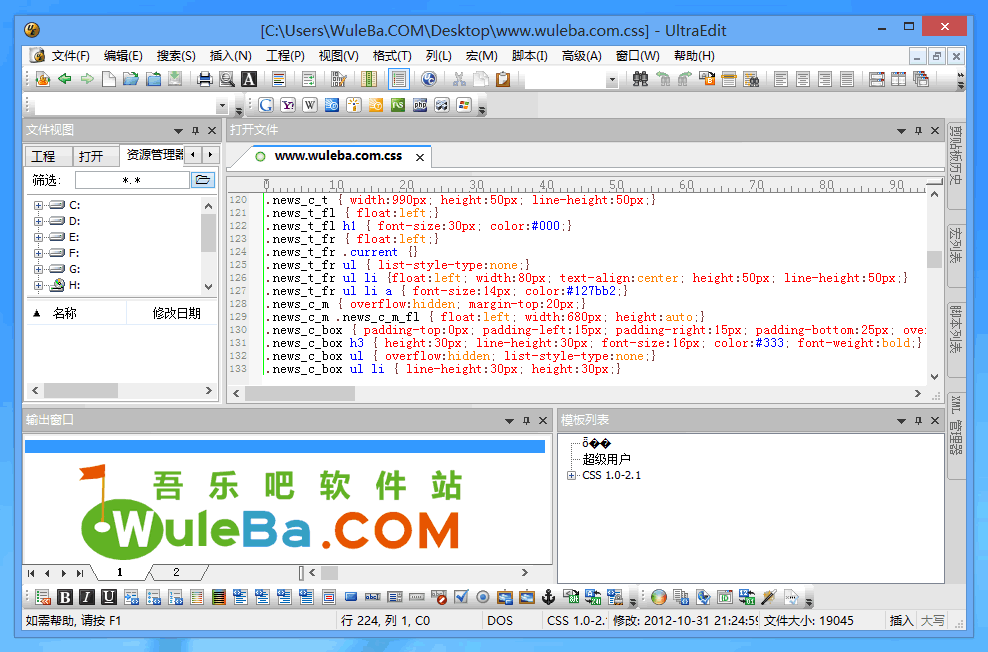Viewport: 988px width, 652px height.
Task: Click the Column Mode icon in toolbar
Action: (x=369, y=79)
